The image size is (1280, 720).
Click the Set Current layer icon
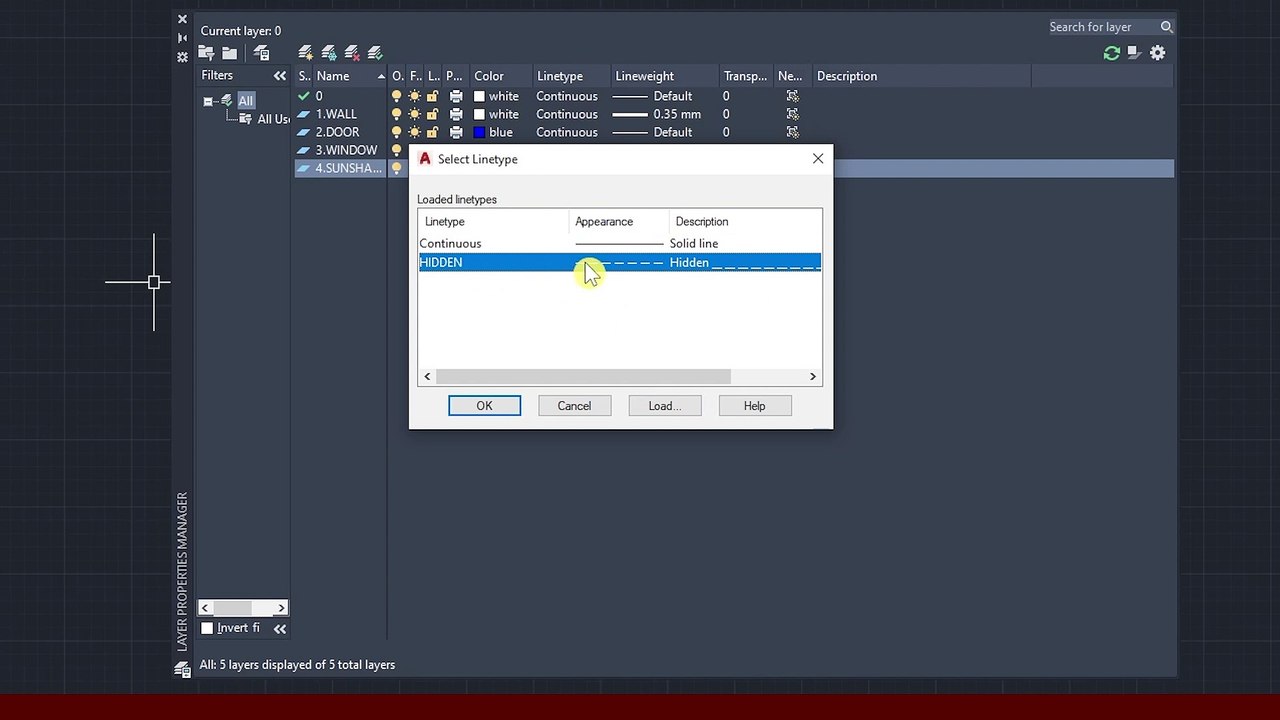pos(375,53)
